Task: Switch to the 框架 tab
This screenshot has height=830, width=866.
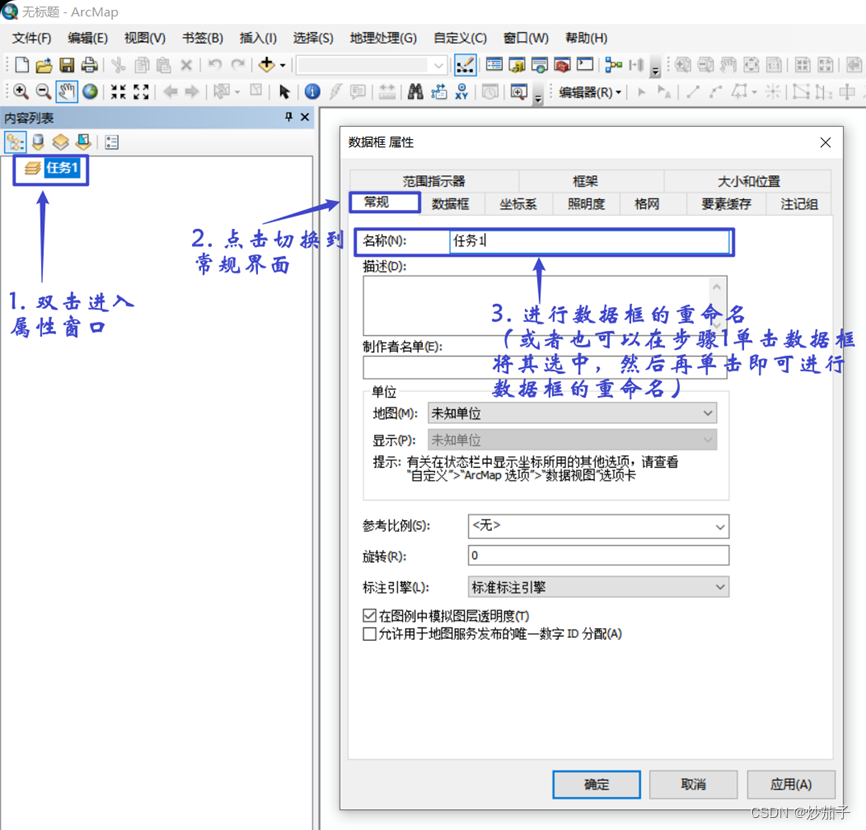Action: [585, 181]
